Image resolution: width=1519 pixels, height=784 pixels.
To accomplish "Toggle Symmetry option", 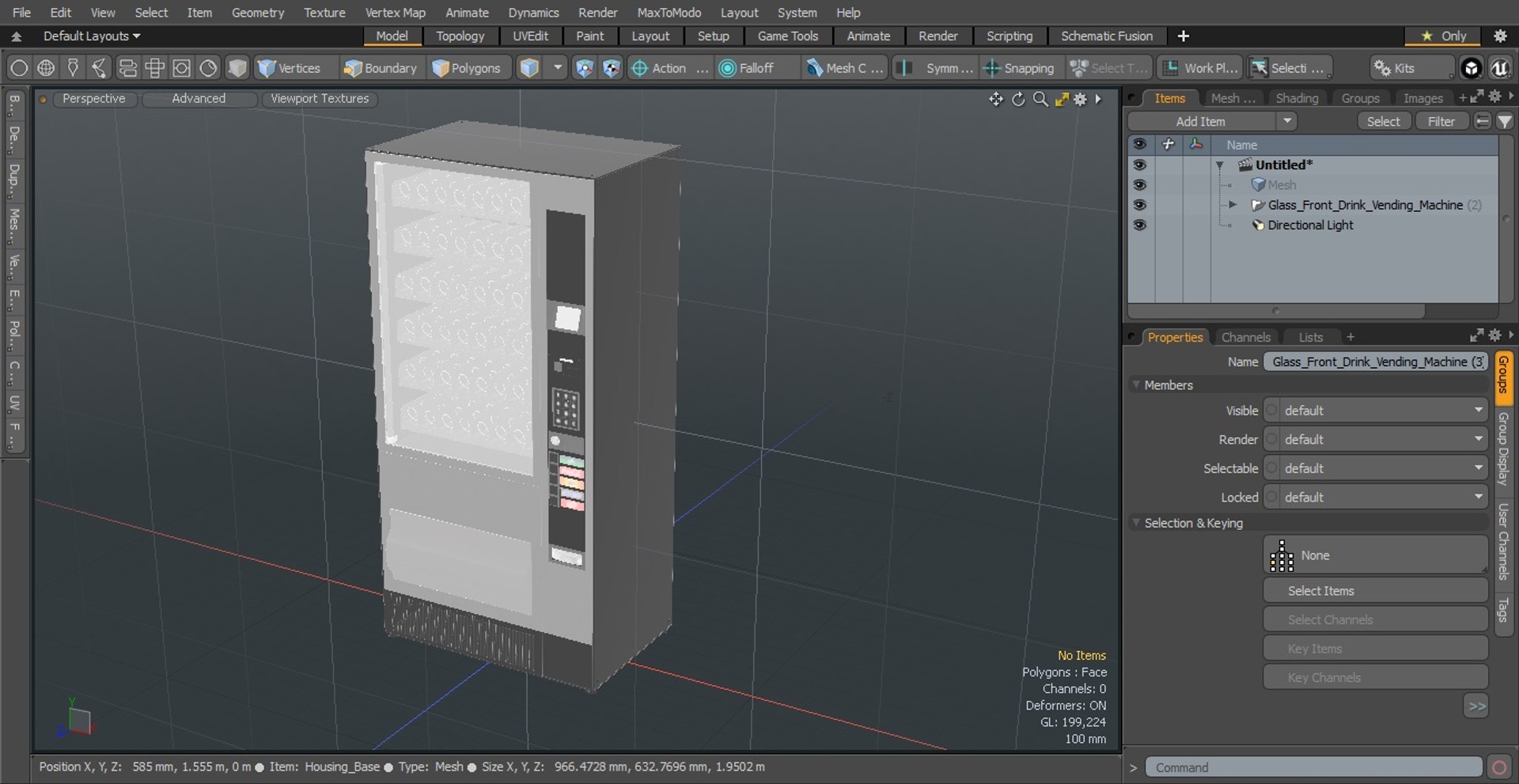I will click(x=937, y=68).
